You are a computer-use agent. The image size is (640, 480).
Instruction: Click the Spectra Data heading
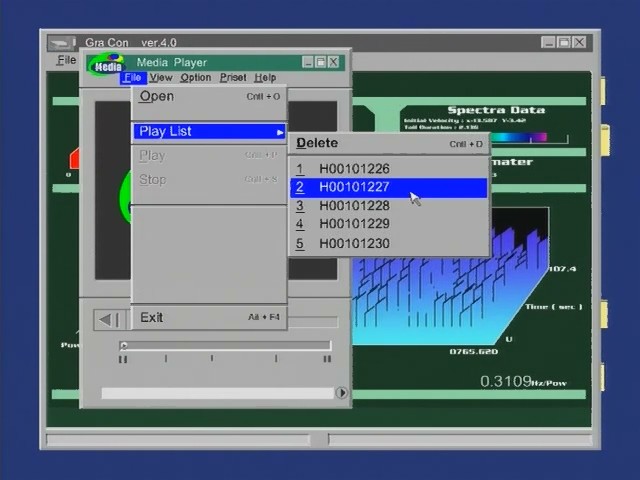[x=496, y=110]
